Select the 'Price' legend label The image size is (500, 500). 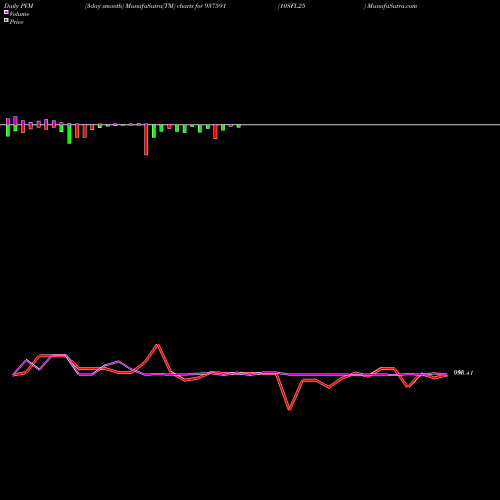[16, 22]
